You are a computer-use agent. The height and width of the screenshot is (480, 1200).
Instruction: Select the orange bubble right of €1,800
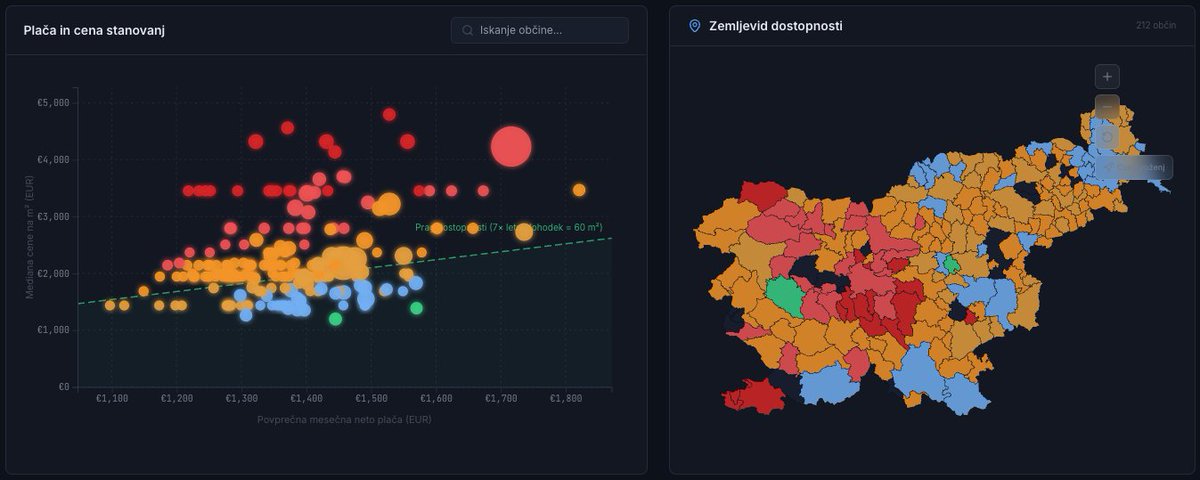point(579,190)
